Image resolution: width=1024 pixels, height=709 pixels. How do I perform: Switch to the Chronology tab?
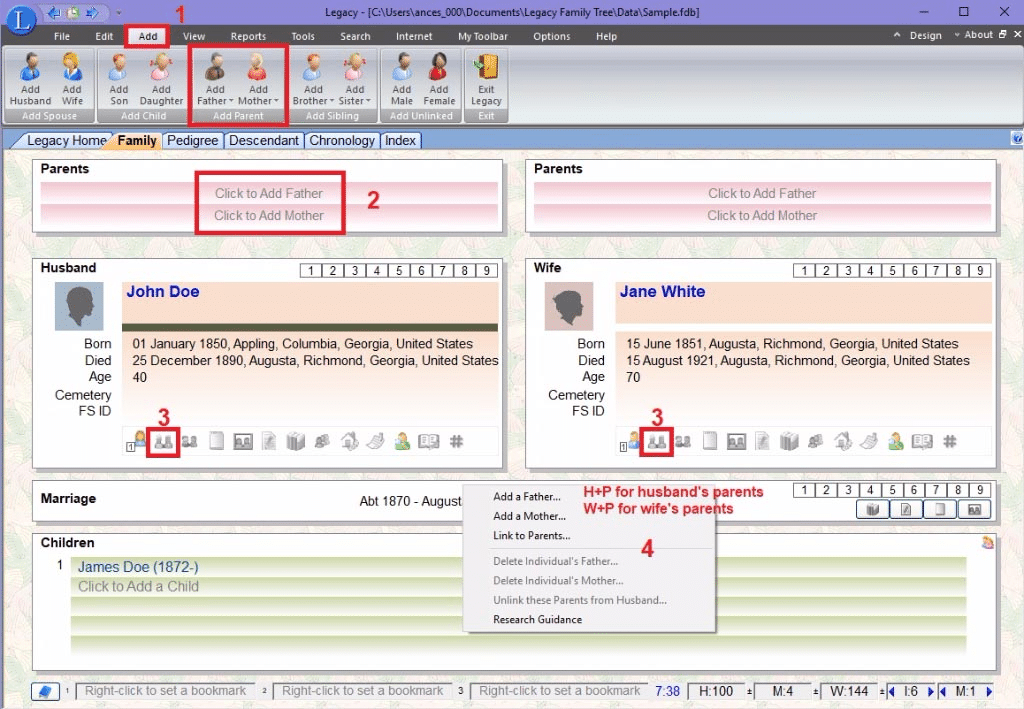click(342, 140)
